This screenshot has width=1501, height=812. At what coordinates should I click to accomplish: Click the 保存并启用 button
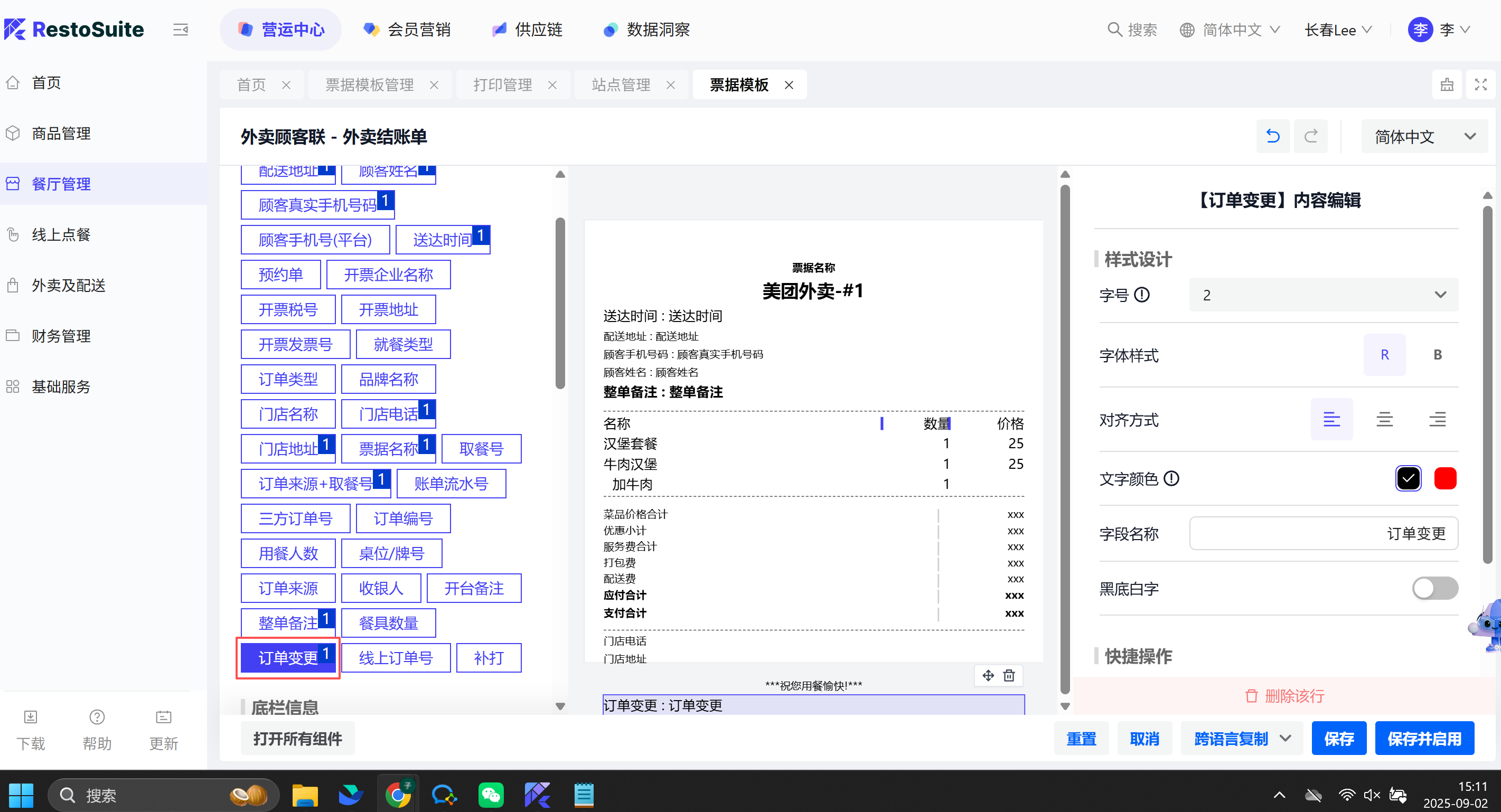(x=1423, y=738)
